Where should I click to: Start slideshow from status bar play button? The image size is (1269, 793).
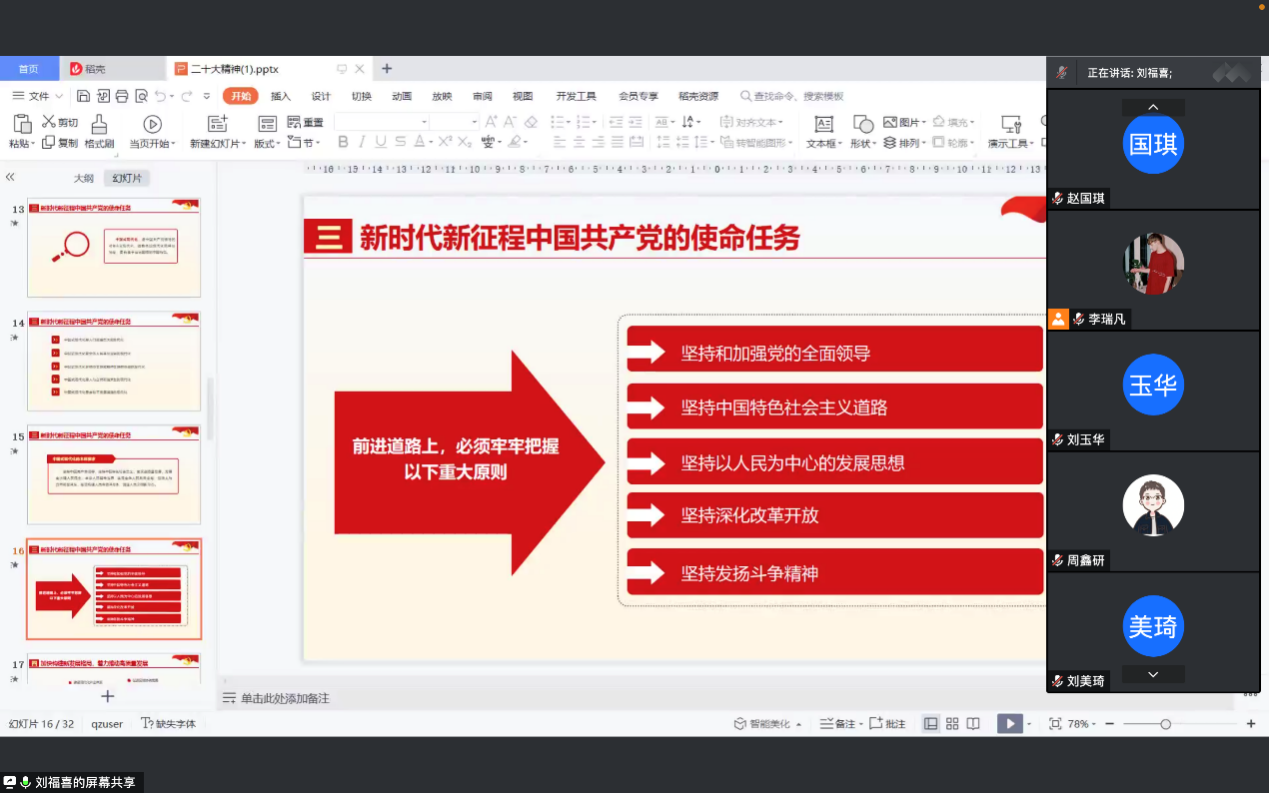tap(1010, 724)
